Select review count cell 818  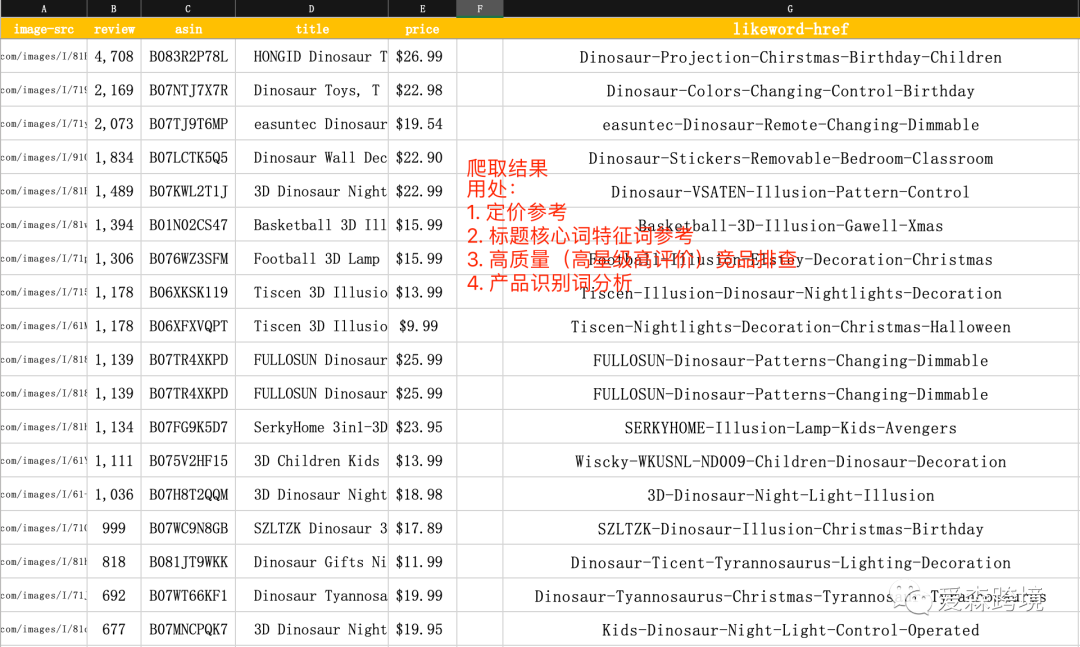coord(114,563)
